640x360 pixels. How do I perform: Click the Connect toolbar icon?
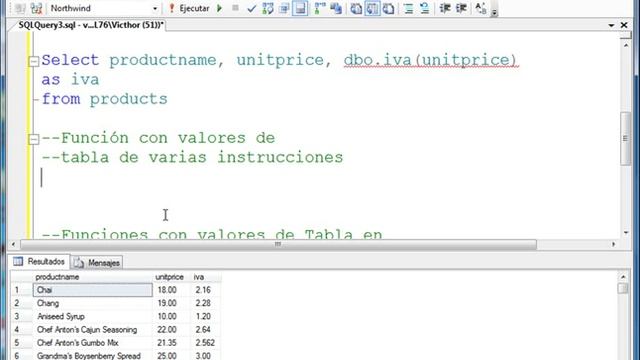point(20,8)
